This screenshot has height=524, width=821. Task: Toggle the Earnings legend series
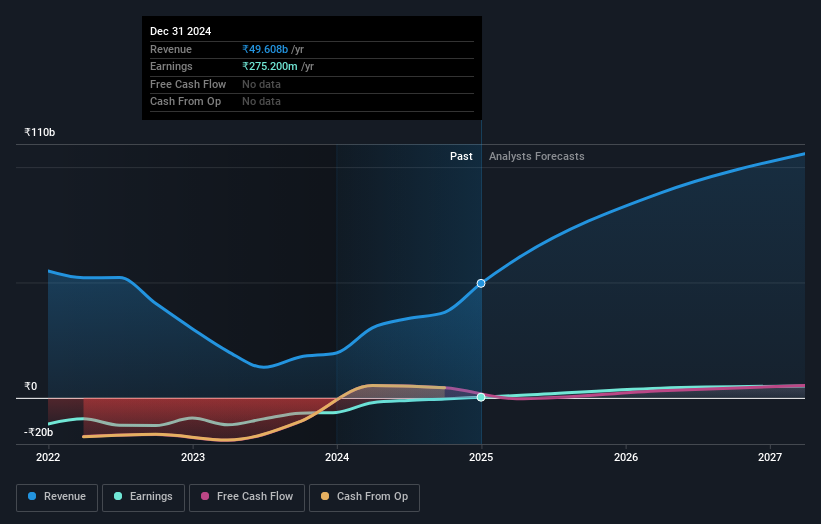[x=143, y=497]
